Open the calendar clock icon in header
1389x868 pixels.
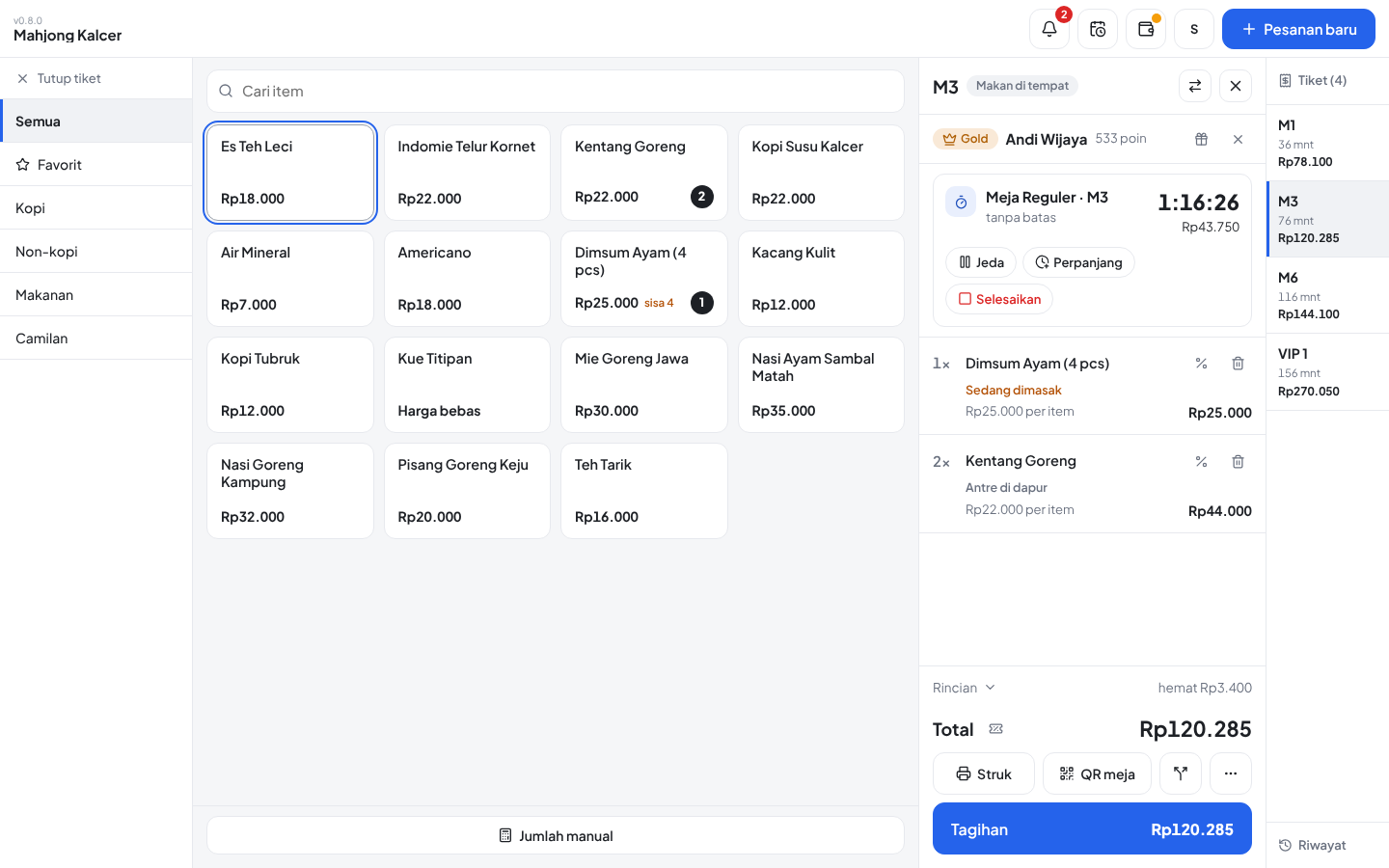(1098, 29)
